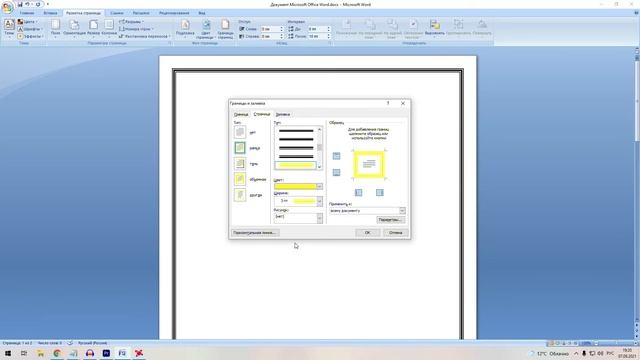Click the yellow border preview sample

[x=369, y=164]
